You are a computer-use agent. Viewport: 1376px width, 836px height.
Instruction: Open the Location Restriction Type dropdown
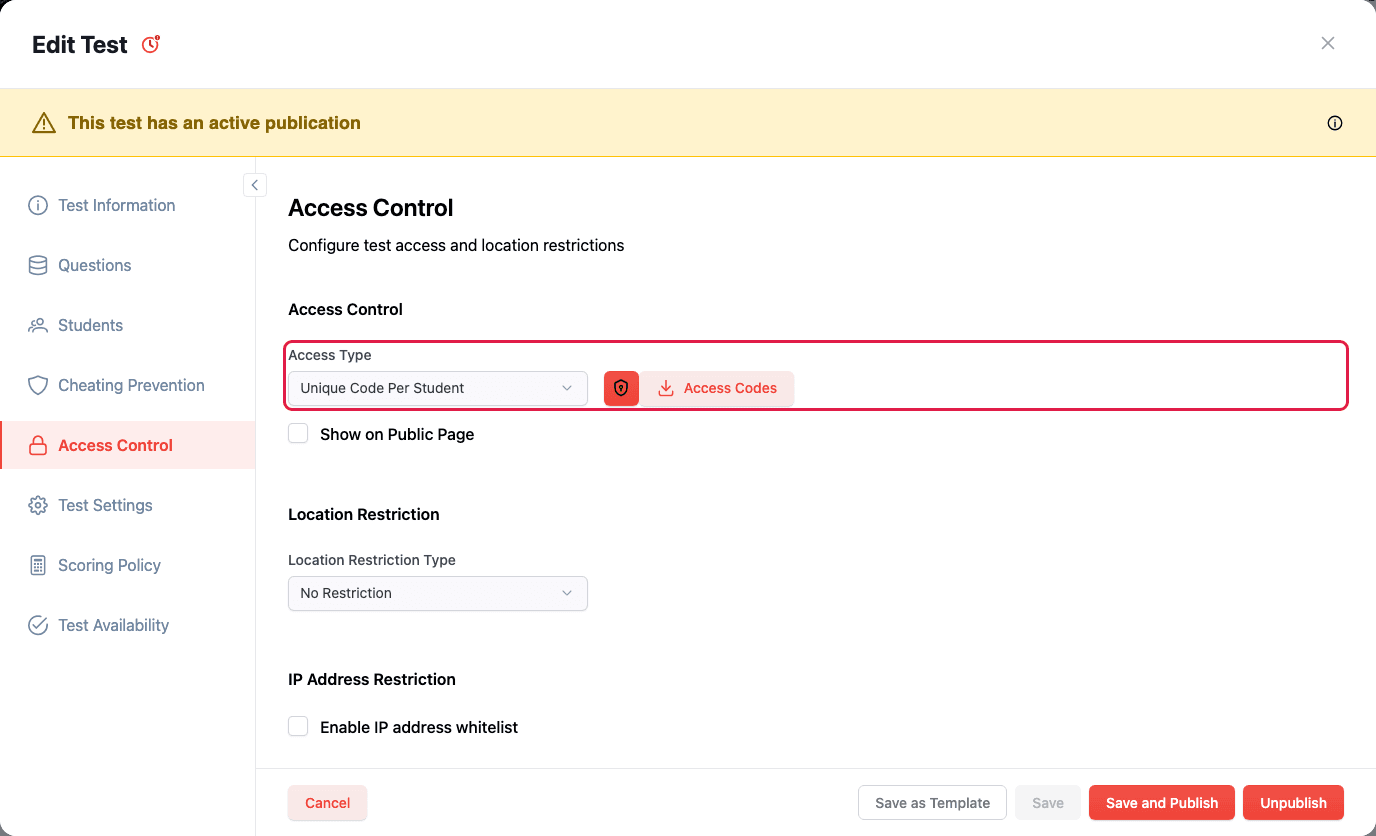[438, 593]
